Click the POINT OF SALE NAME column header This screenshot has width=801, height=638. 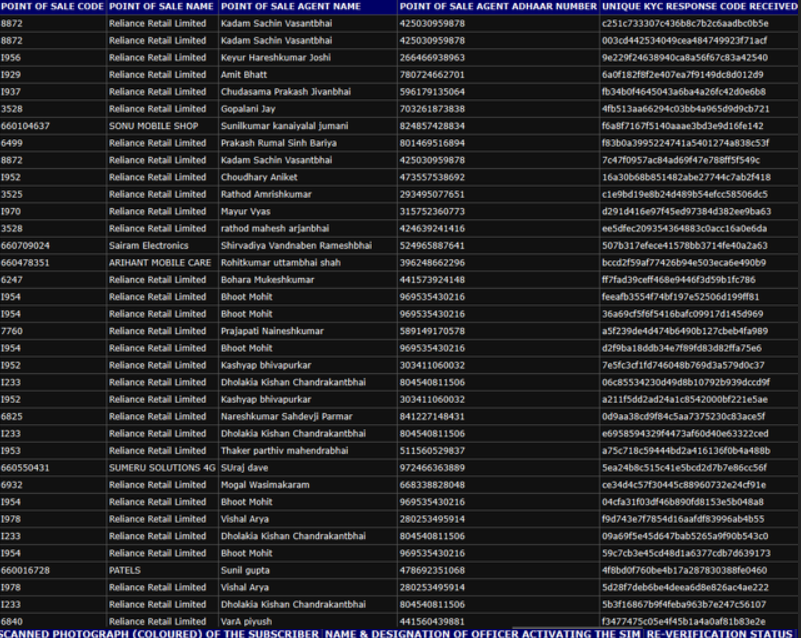pos(161,6)
